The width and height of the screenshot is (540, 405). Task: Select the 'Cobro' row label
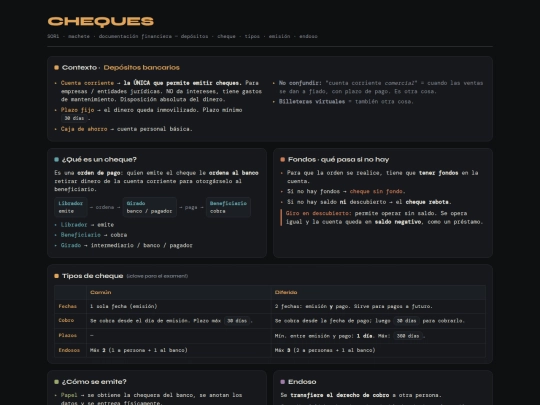[x=66, y=320]
